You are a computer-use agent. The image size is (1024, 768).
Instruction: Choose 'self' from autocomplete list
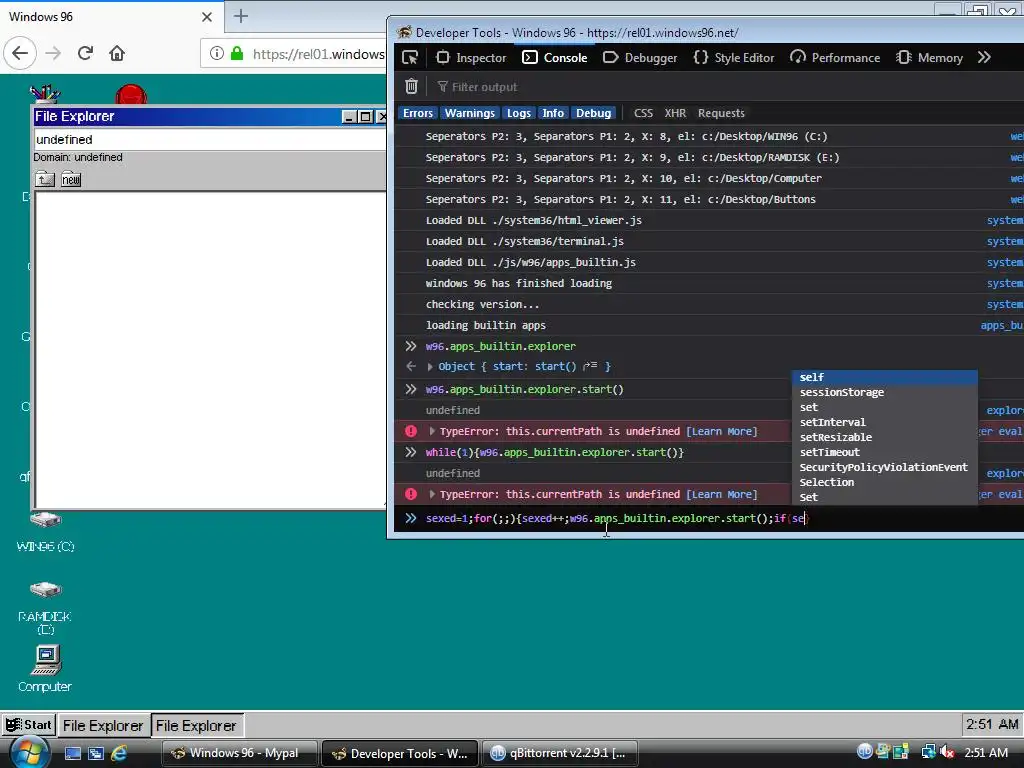coord(884,377)
